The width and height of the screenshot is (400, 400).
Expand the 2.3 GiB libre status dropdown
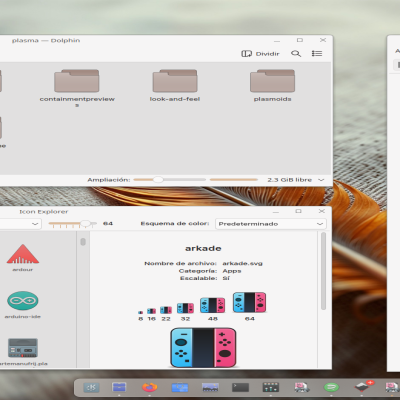(321, 180)
